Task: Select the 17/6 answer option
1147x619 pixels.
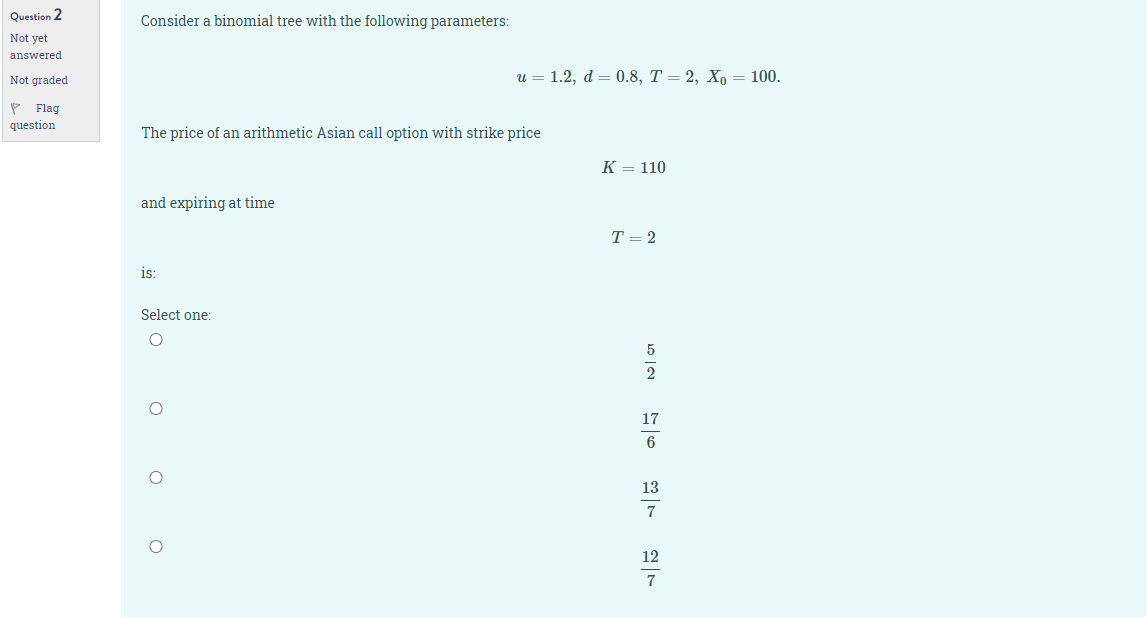Action: point(156,408)
